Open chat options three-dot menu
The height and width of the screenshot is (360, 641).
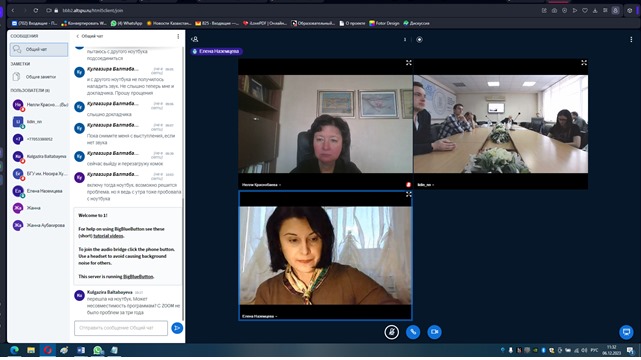pyautogui.click(x=178, y=36)
